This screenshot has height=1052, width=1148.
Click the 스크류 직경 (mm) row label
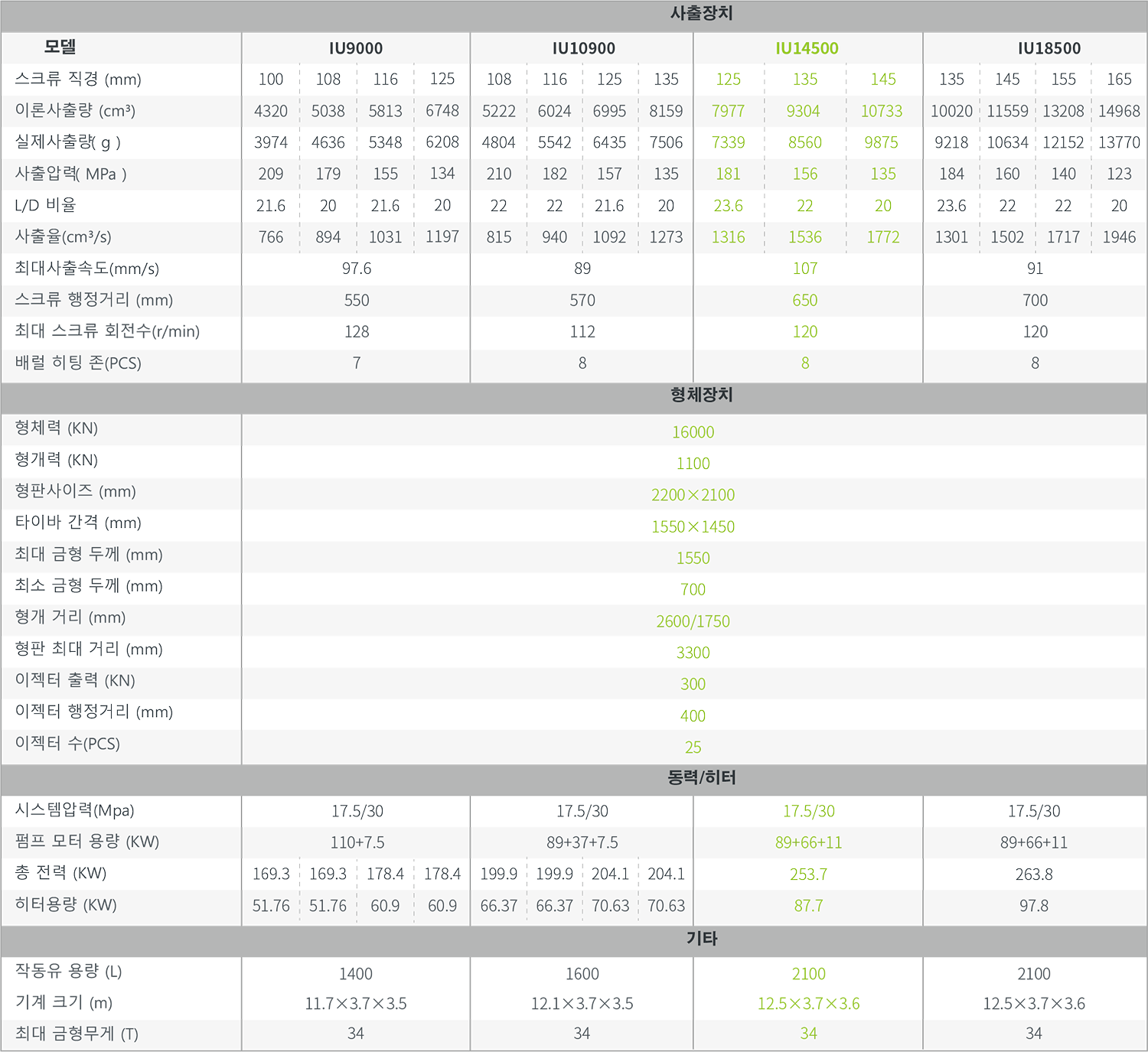78,80
